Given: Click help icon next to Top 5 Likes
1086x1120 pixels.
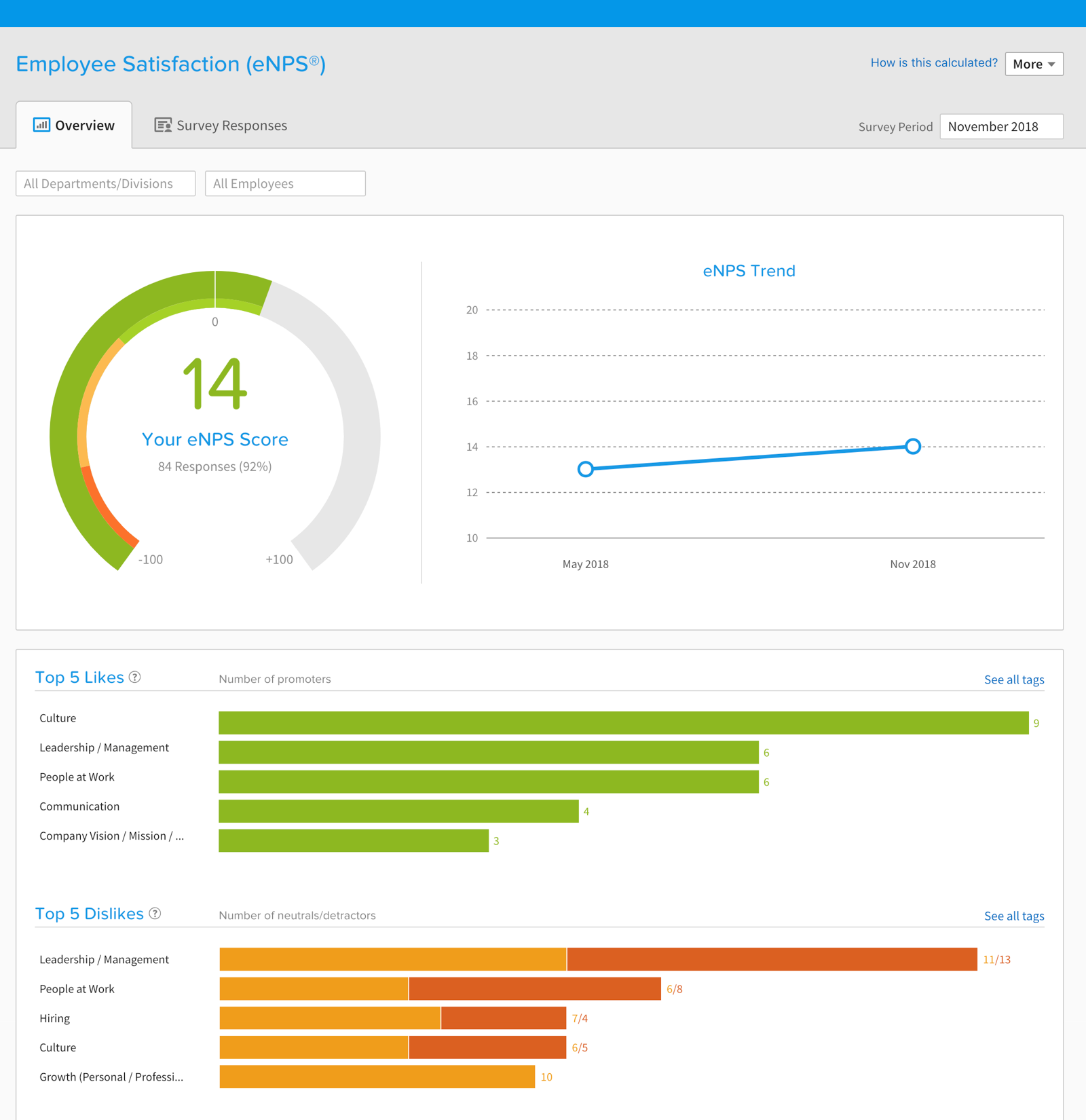Looking at the screenshot, I should [x=135, y=677].
